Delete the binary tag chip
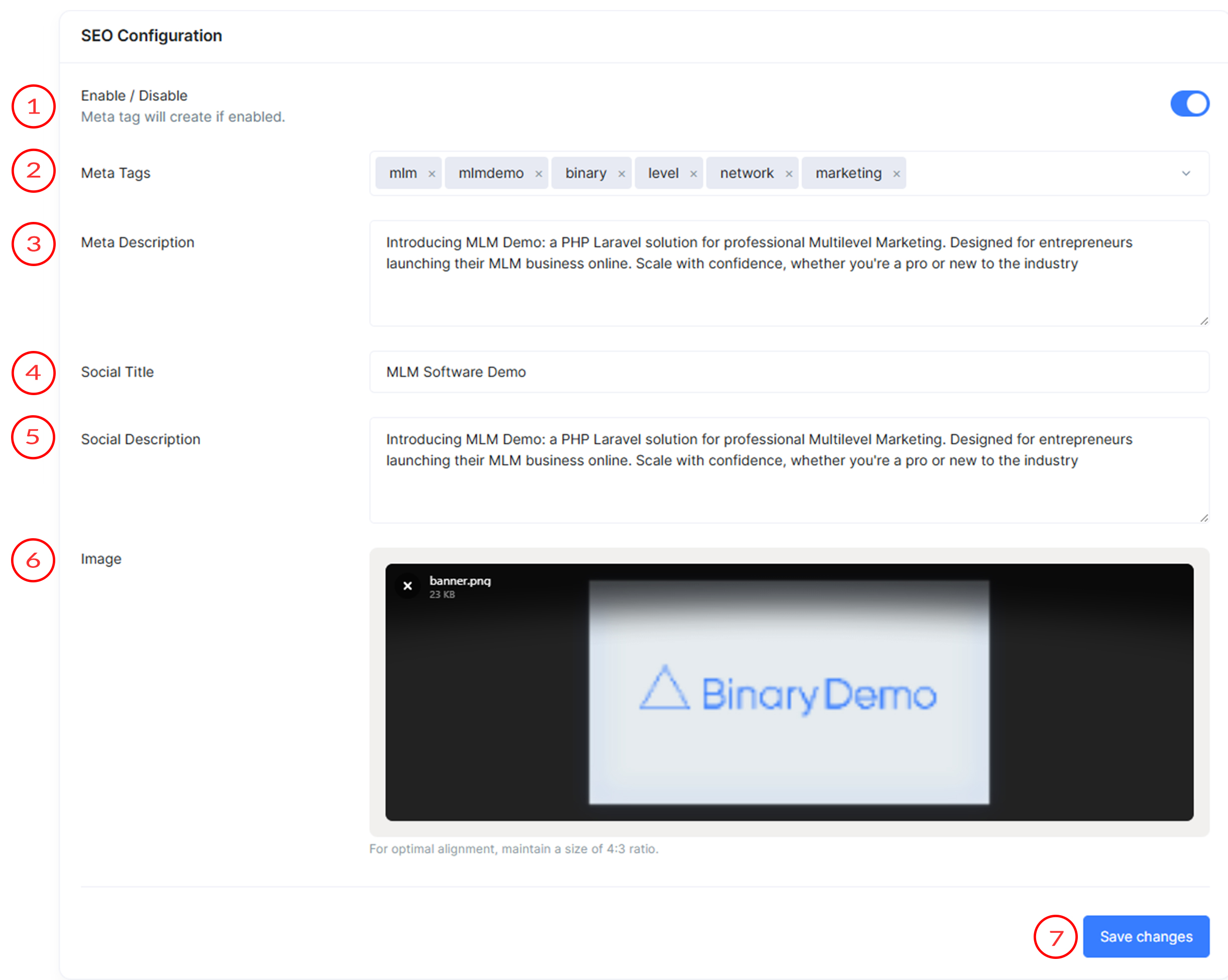The width and height of the screenshot is (1228, 980). [x=621, y=174]
